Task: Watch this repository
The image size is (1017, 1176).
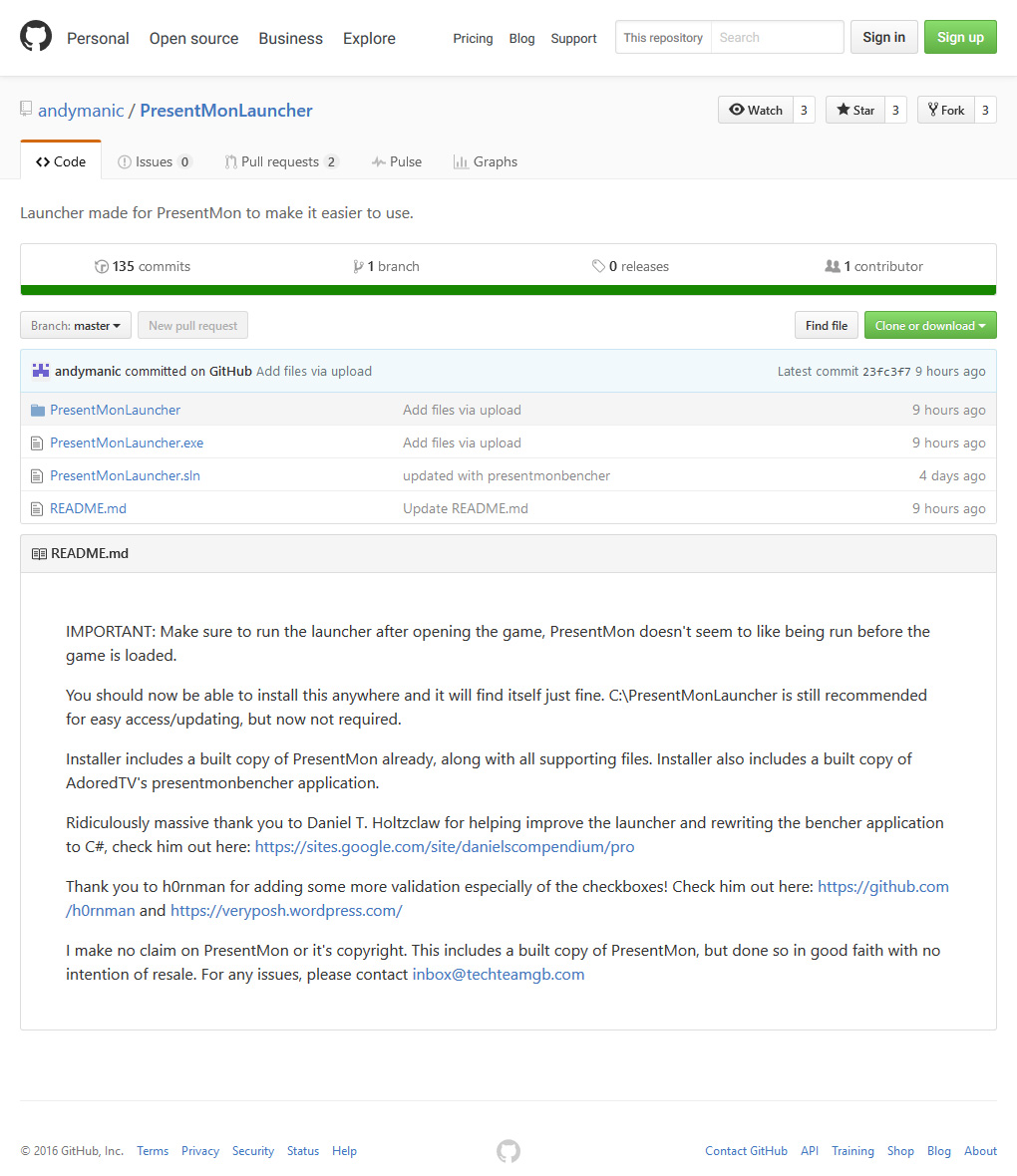Action: (x=756, y=110)
